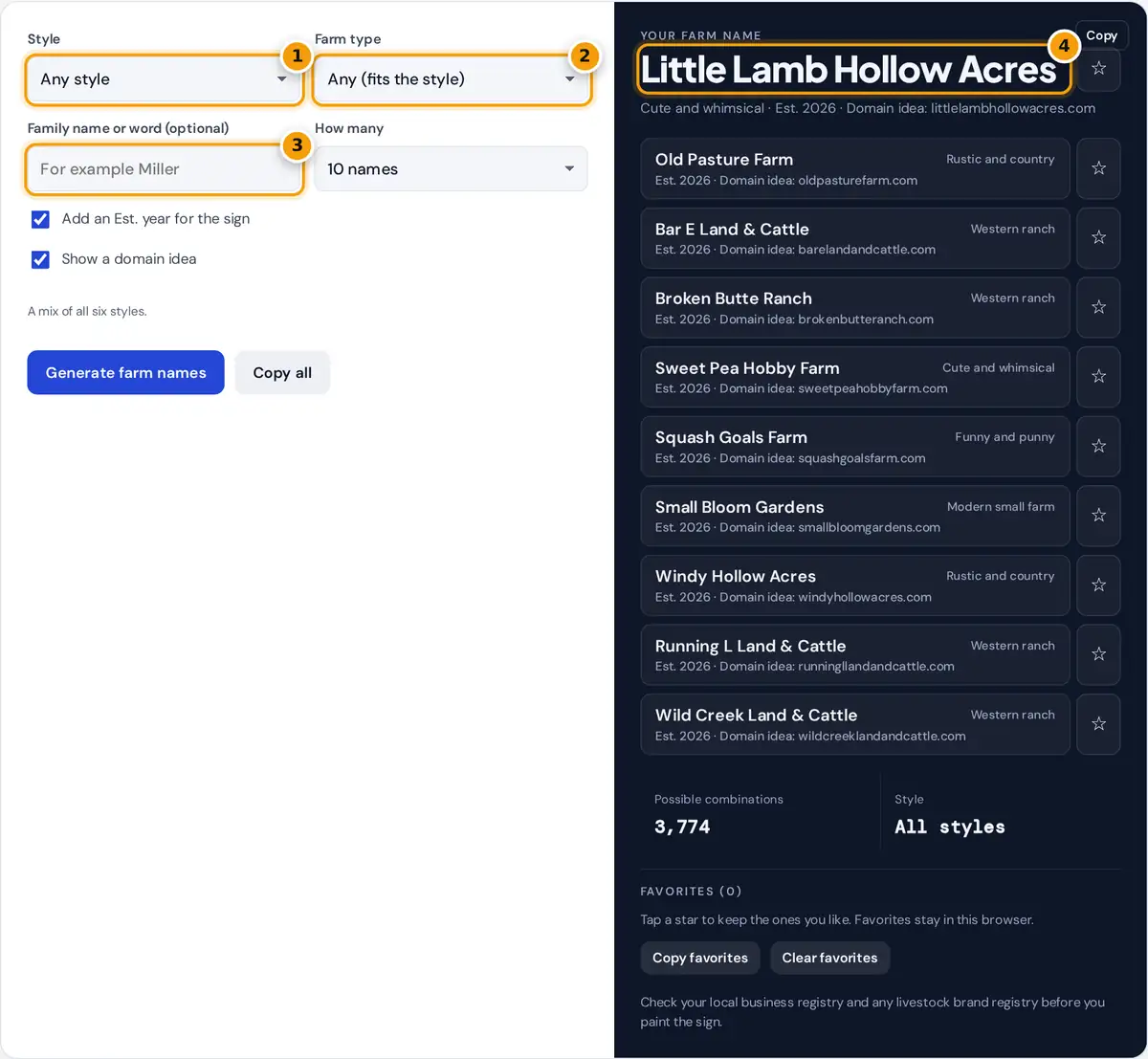Click the Cute and whimsical tag on Sweet Pea

[x=999, y=368]
